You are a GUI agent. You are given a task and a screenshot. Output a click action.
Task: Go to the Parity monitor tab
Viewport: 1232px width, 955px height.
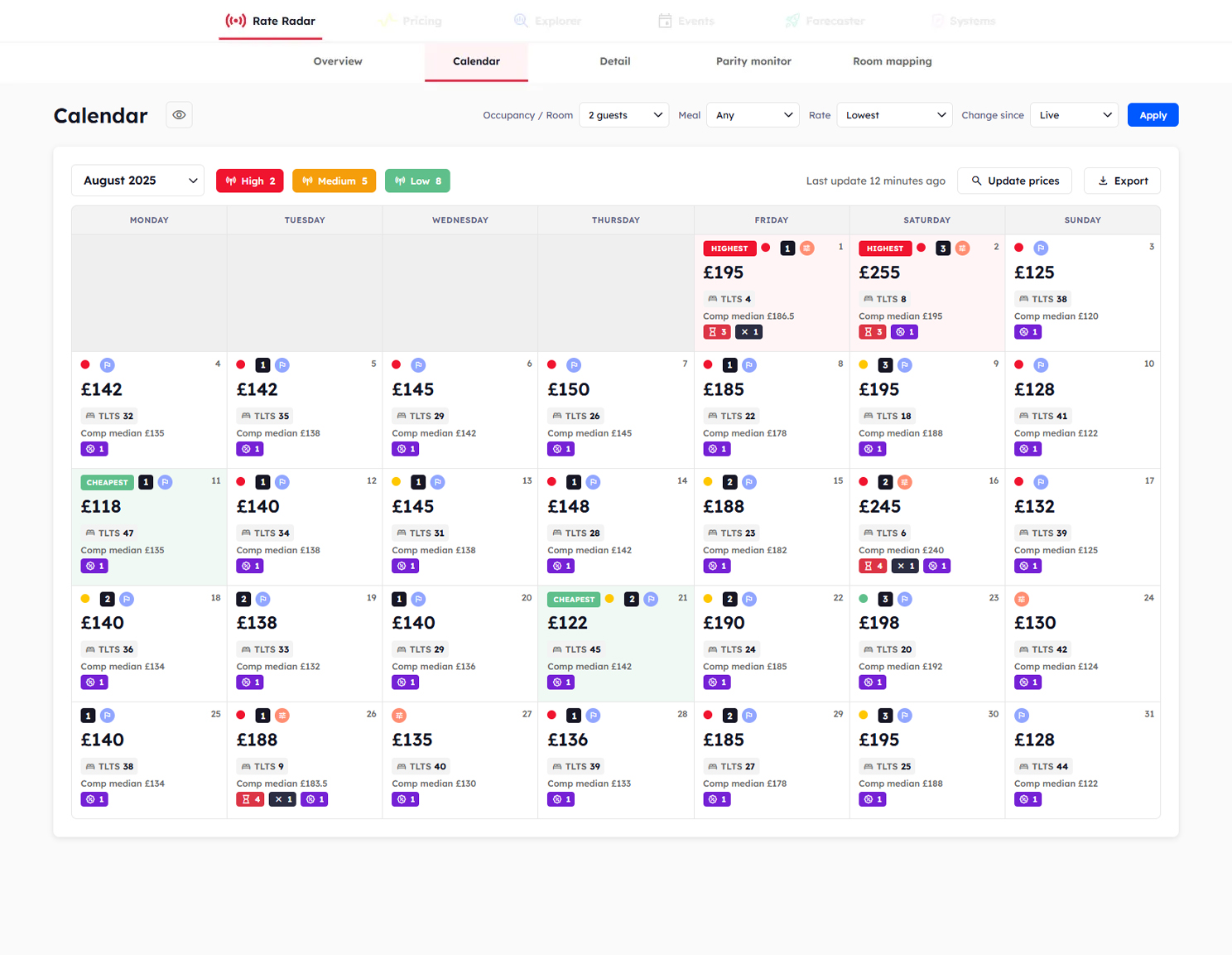coord(753,61)
